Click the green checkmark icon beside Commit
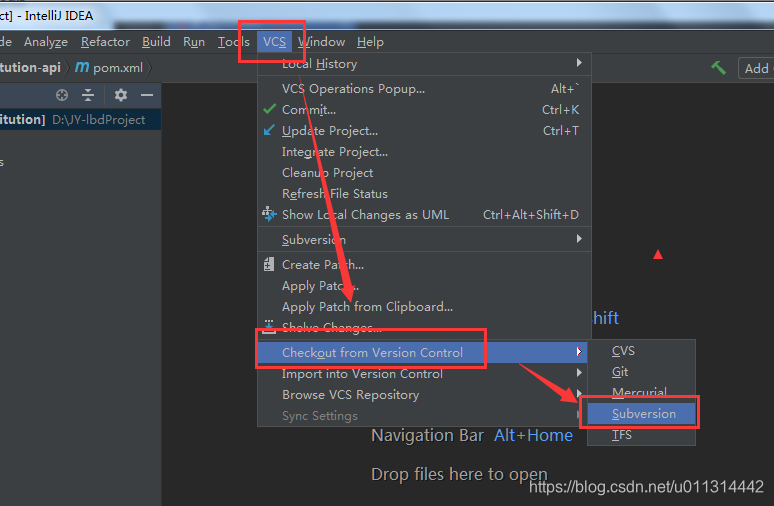This screenshot has height=506, width=774. tap(270, 109)
